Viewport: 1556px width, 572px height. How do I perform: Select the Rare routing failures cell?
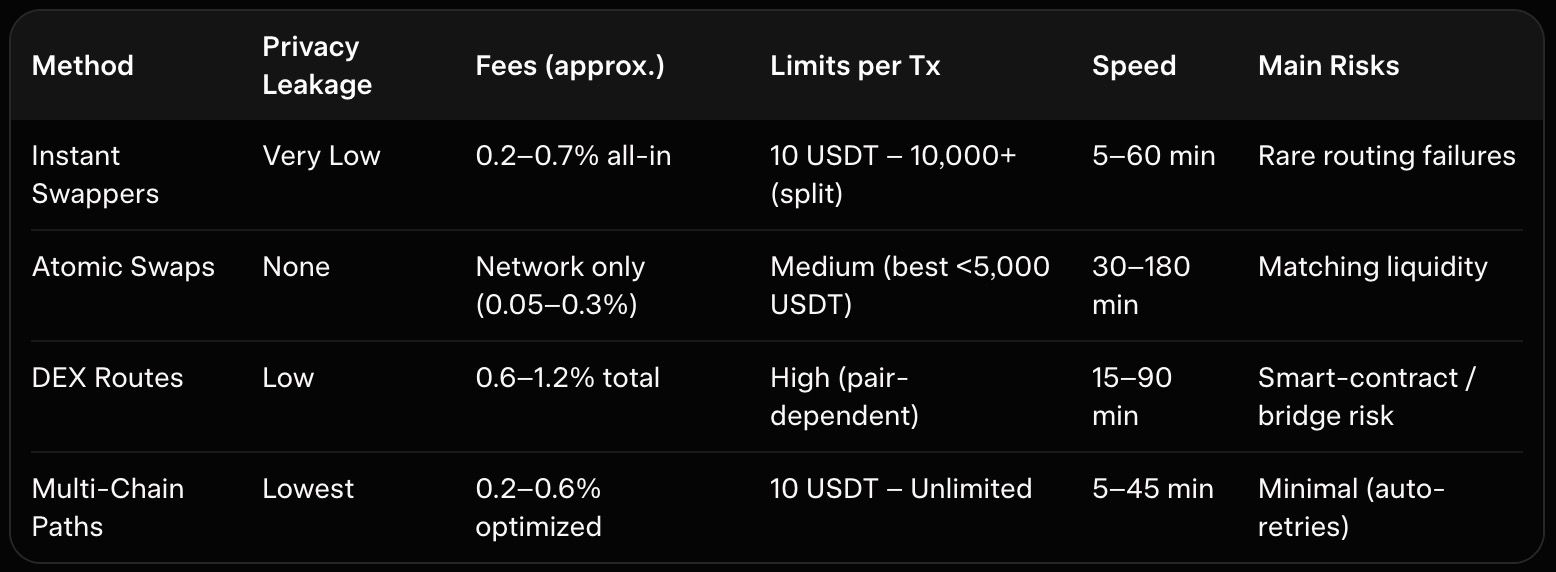coord(1386,156)
